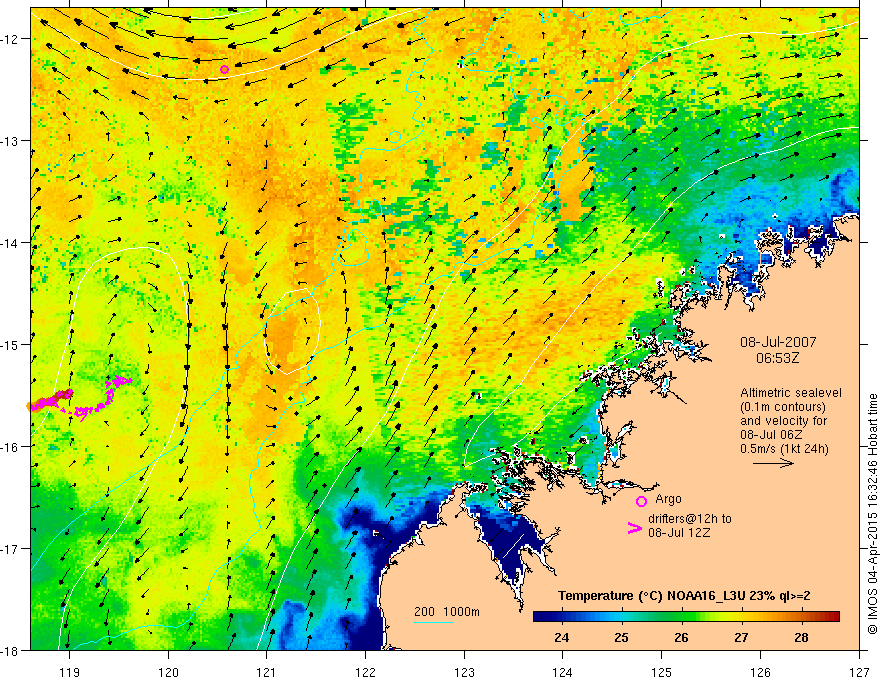Click the latitude axis label '-18'
Image resolution: width=880 pixels, height=680 pixels.
point(10,650)
